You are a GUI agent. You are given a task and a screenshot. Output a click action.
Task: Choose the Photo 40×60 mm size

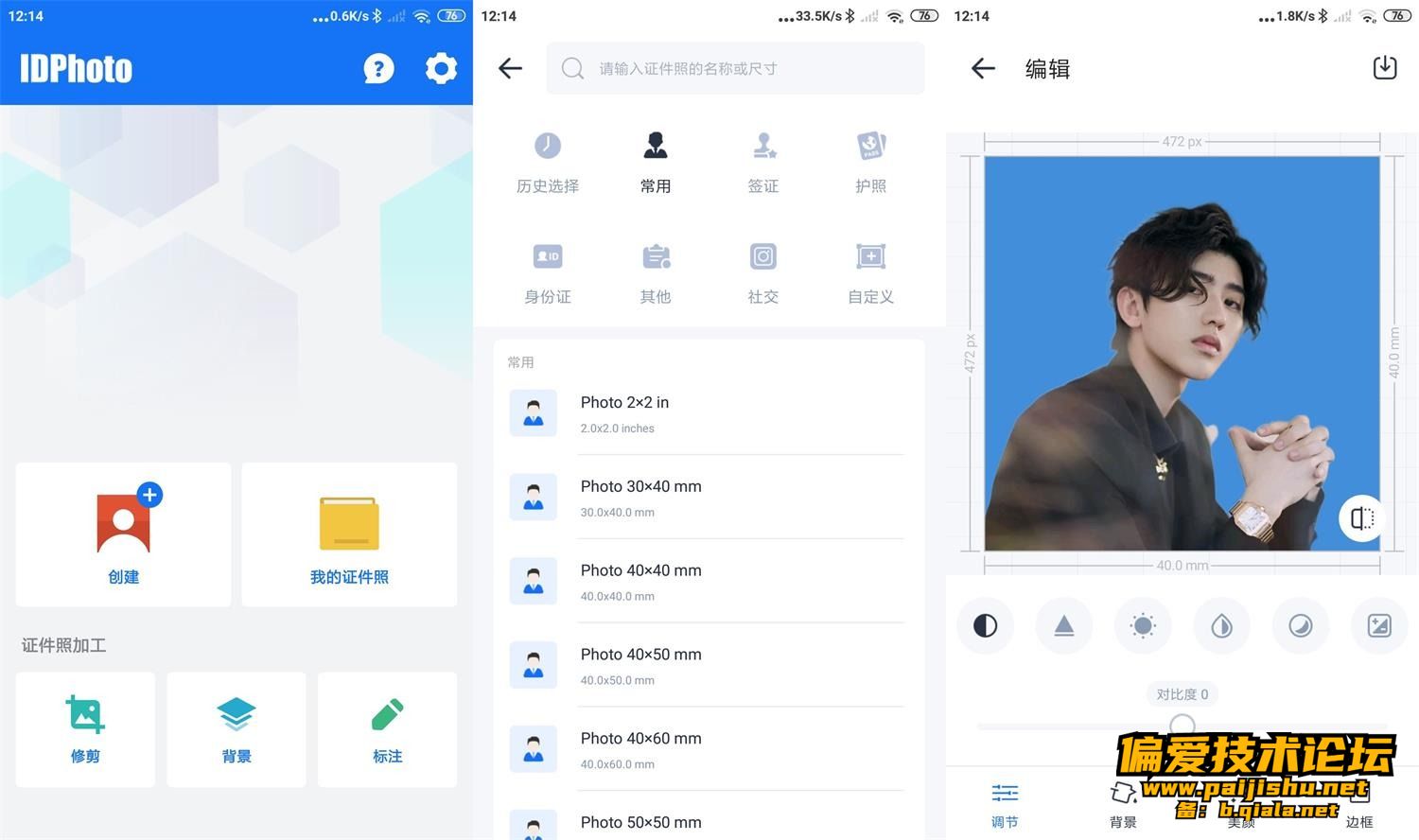pyautogui.click(x=709, y=750)
